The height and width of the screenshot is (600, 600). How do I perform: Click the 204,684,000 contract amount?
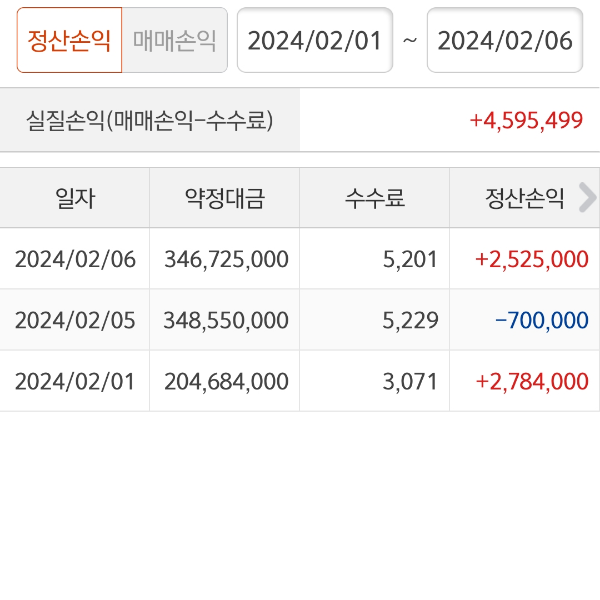coord(226,381)
